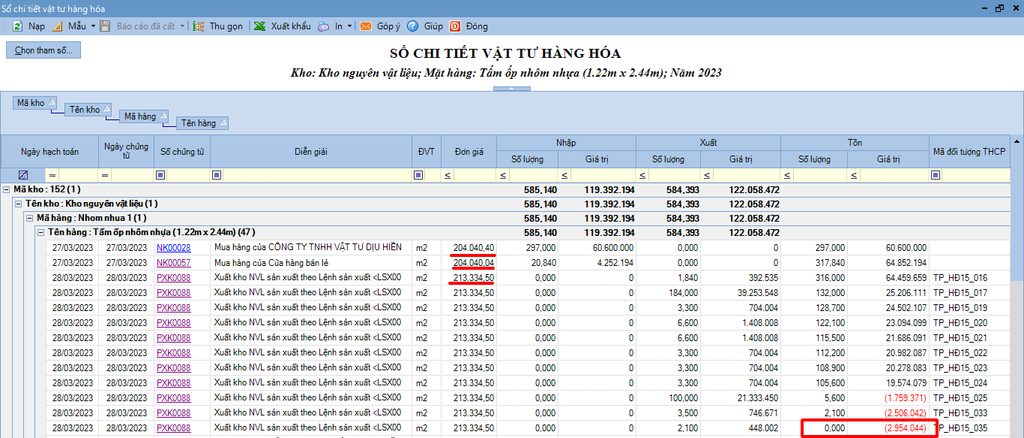
Task: Select Mua hàng của Cửa hàng bán lẻ
Action: click(270, 262)
